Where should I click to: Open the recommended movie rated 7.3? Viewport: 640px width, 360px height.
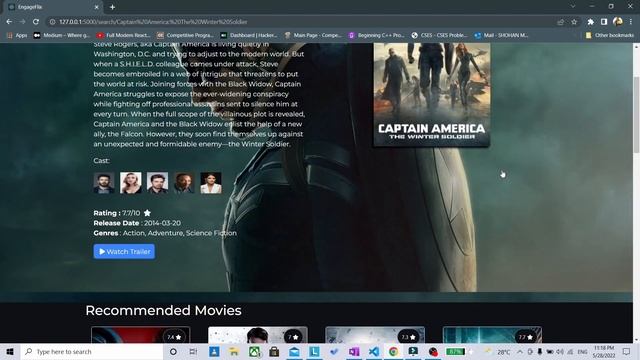(375, 335)
